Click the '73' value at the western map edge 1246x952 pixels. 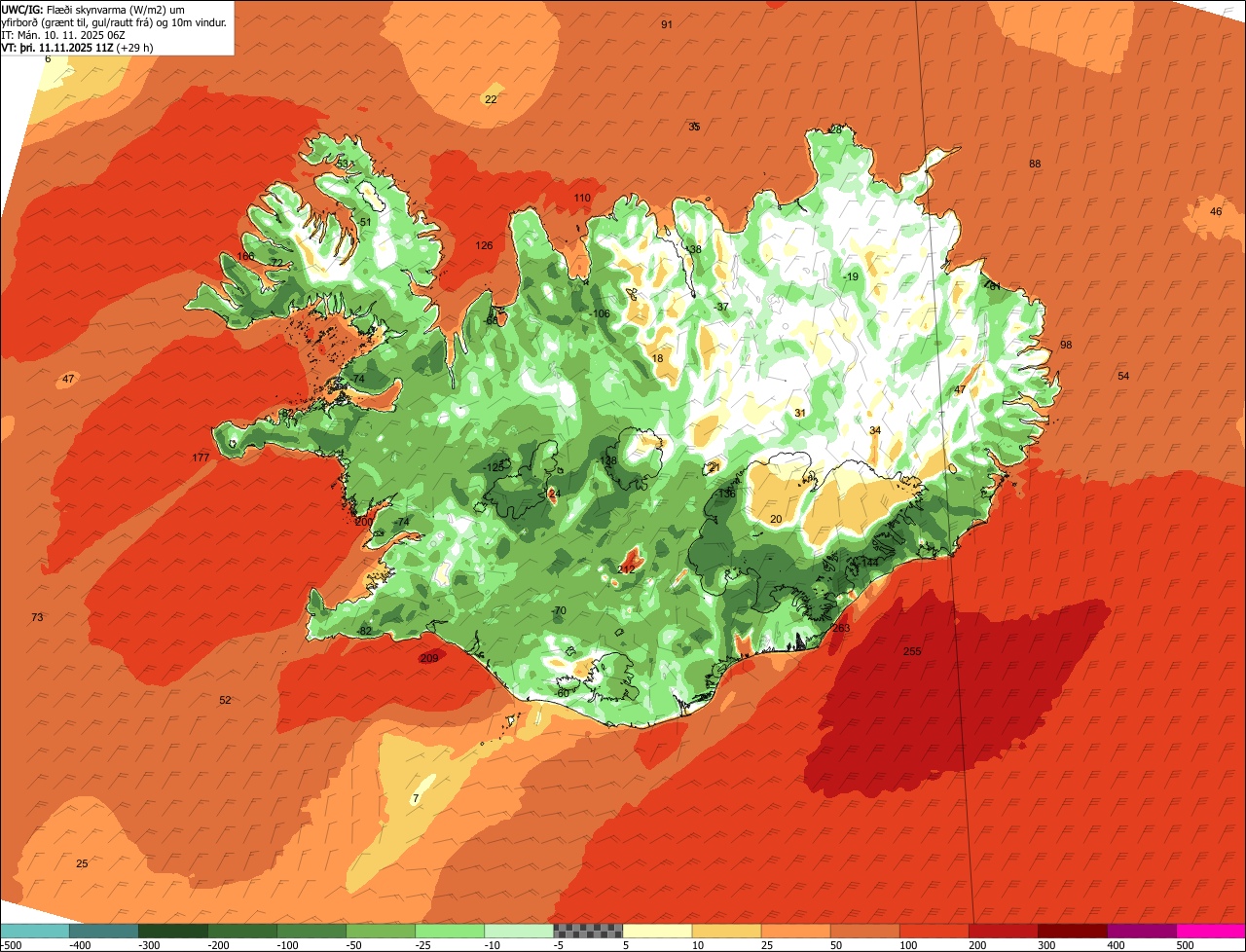(x=37, y=617)
